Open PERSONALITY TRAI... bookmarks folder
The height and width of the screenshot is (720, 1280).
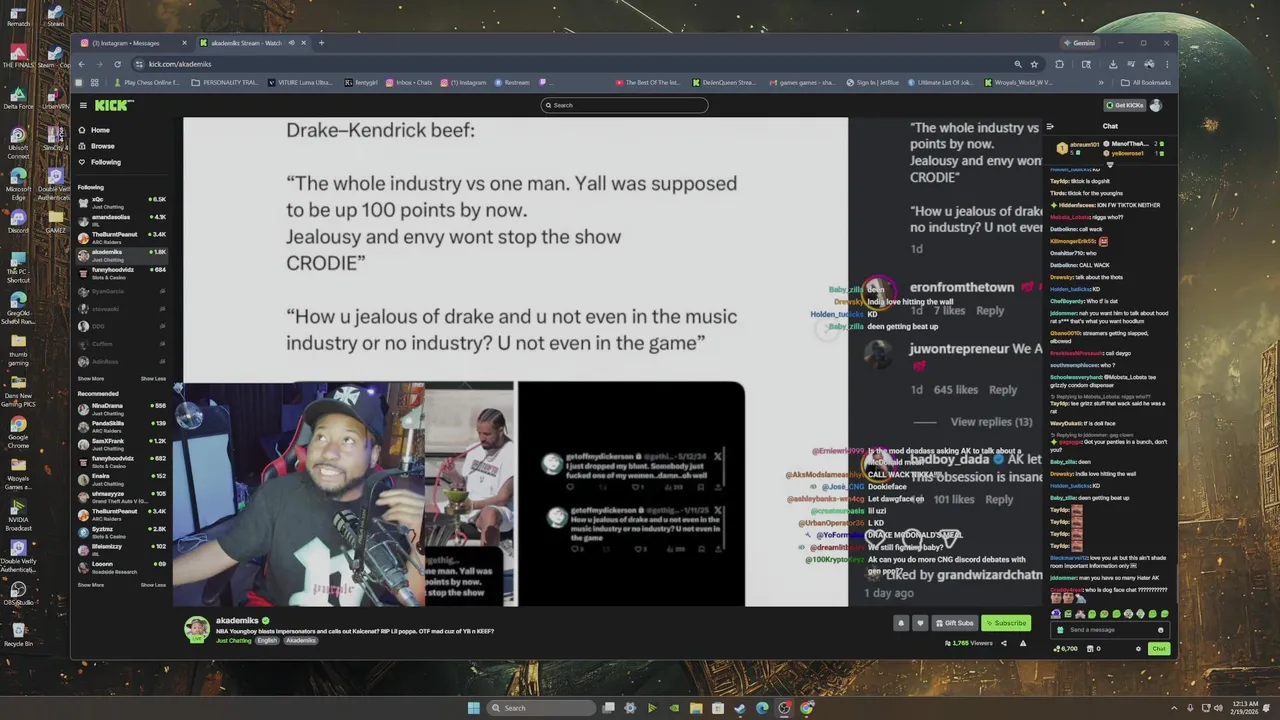225,83
